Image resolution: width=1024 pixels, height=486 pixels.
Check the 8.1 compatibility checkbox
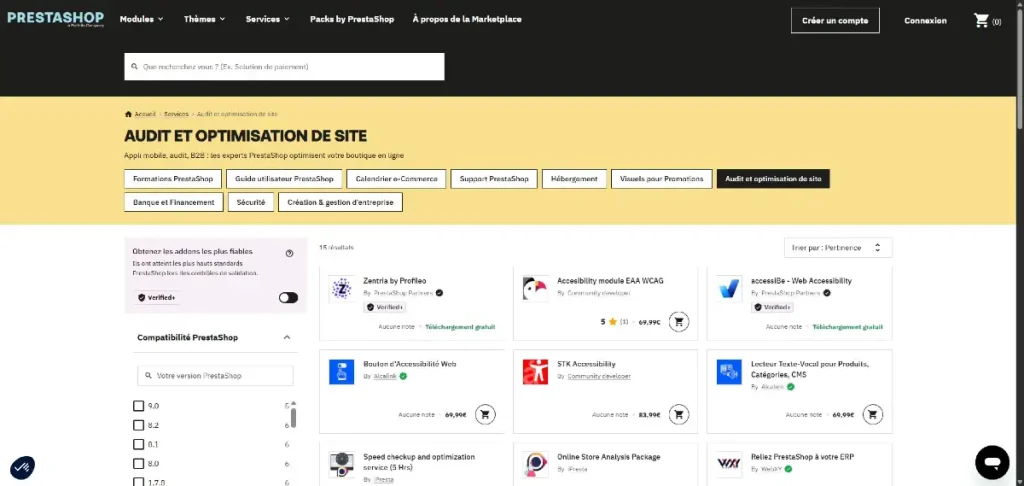coord(138,444)
